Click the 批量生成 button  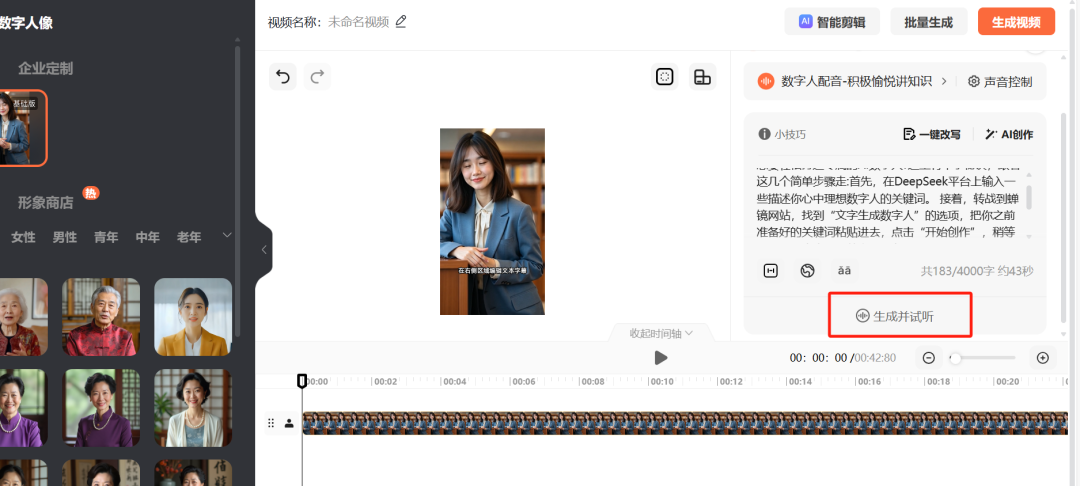pyautogui.click(x=928, y=21)
